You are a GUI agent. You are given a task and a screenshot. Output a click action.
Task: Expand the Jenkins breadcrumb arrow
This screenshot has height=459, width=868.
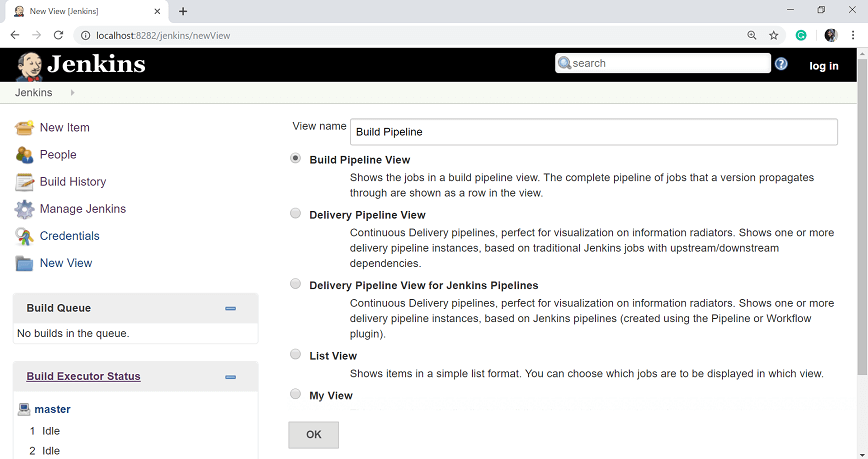(73, 93)
